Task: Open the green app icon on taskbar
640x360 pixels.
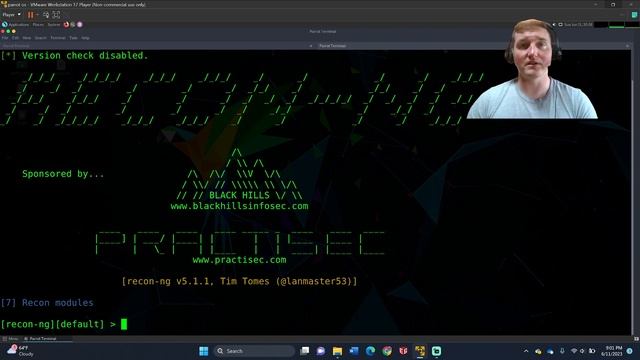Action: 436,351
